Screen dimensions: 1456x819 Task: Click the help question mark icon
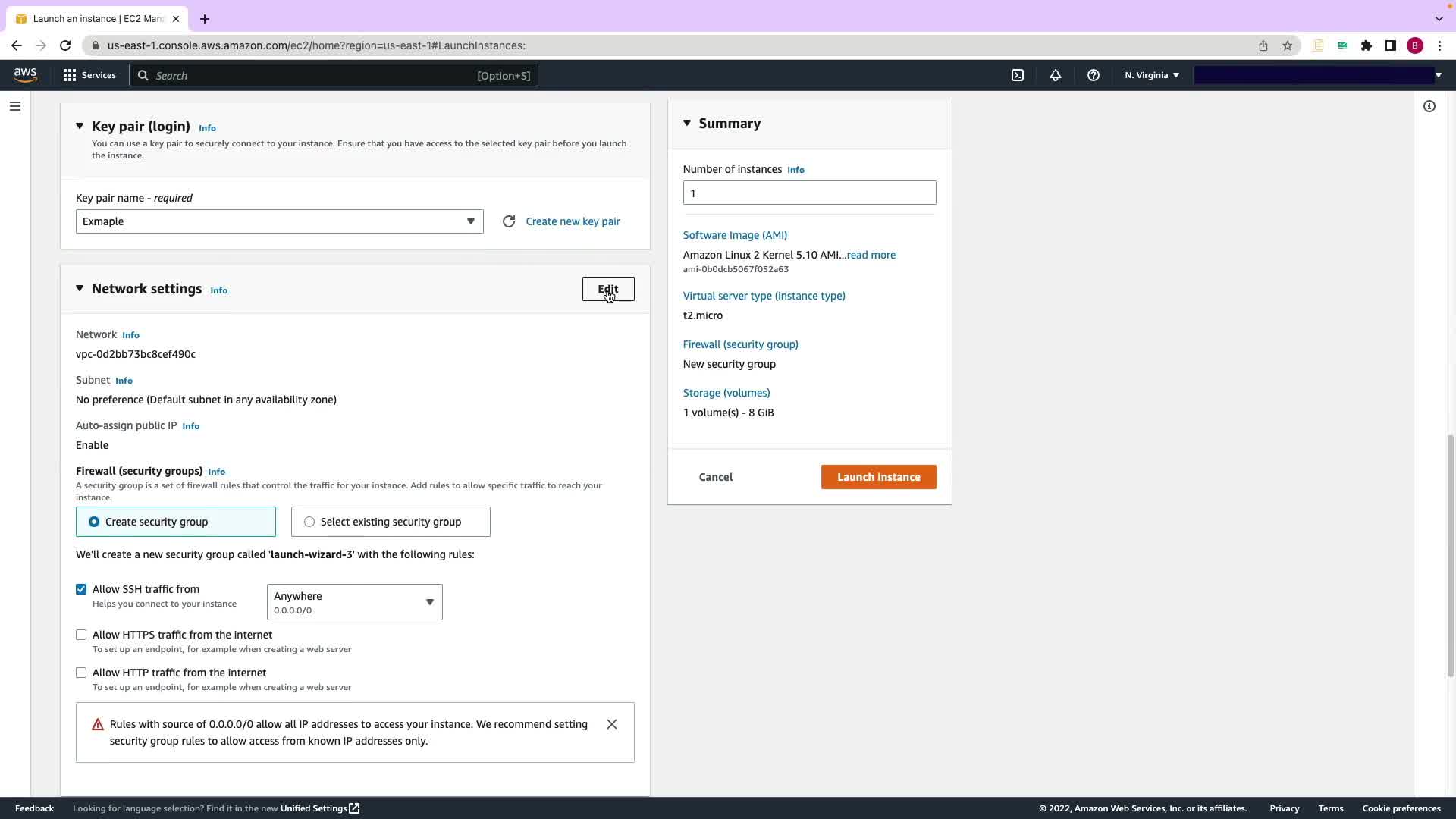click(1093, 75)
